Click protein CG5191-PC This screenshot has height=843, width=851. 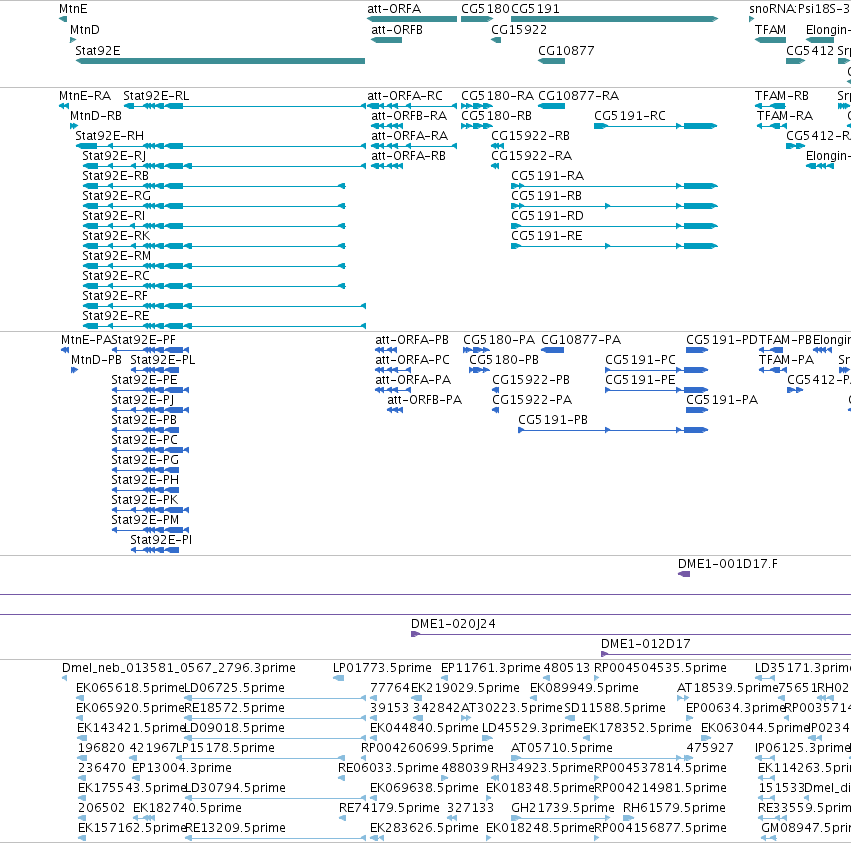coord(657,370)
